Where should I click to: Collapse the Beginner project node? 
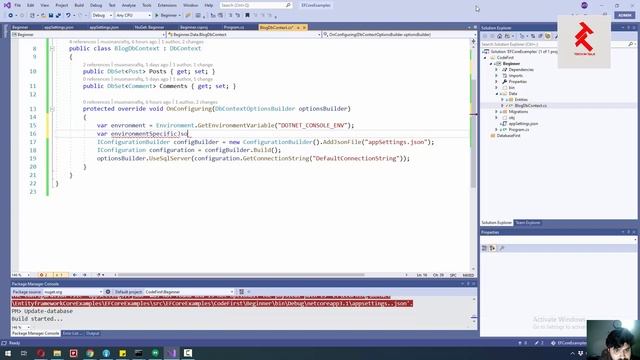point(491,64)
